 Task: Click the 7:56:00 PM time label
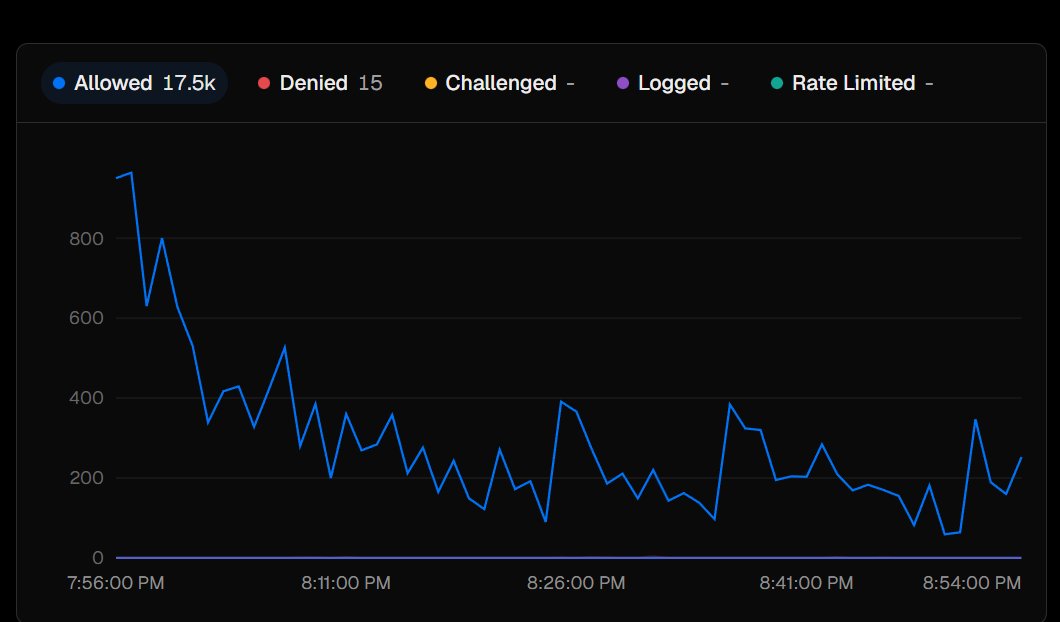[116, 583]
